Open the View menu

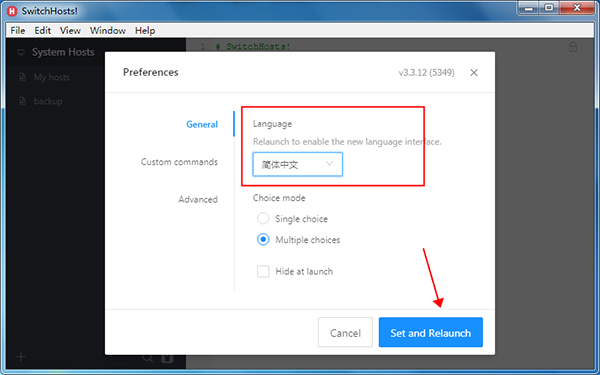pyautogui.click(x=70, y=31)
